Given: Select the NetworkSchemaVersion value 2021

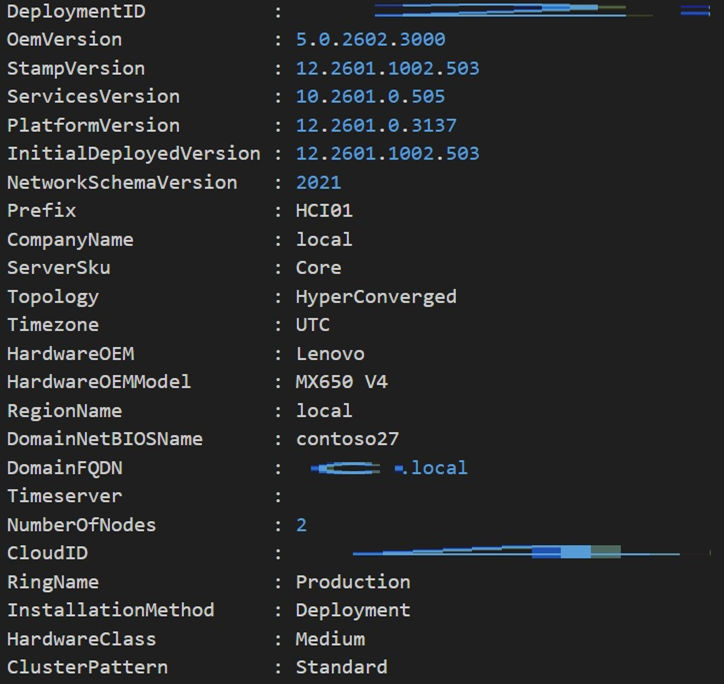Looking at the screenshot, I should click(318, 183).
